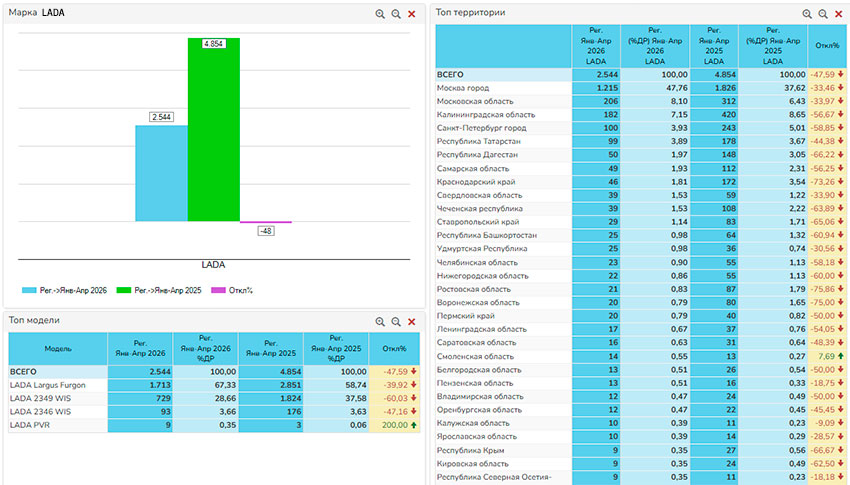850x485 pixels.
Task: Click the 7,69 deviation for Смоленская область
Action: pyautogui.click(x=827, y=357)
